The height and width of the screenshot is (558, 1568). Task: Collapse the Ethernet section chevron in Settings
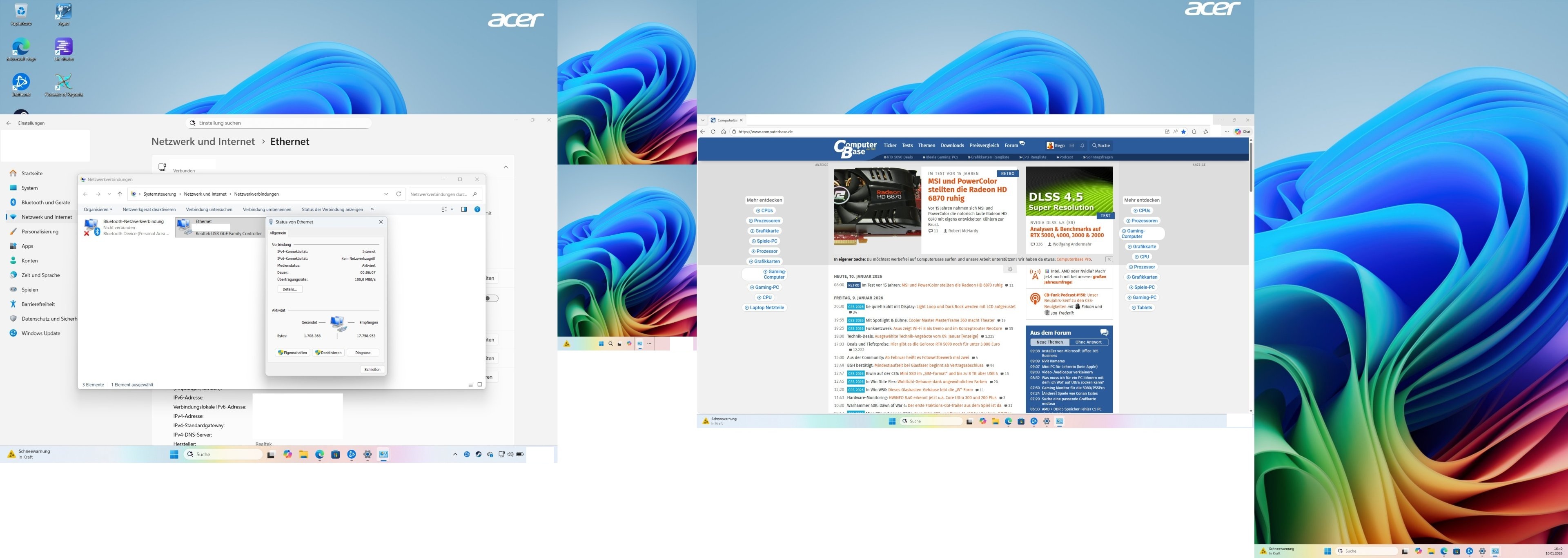tap(505, 167)
